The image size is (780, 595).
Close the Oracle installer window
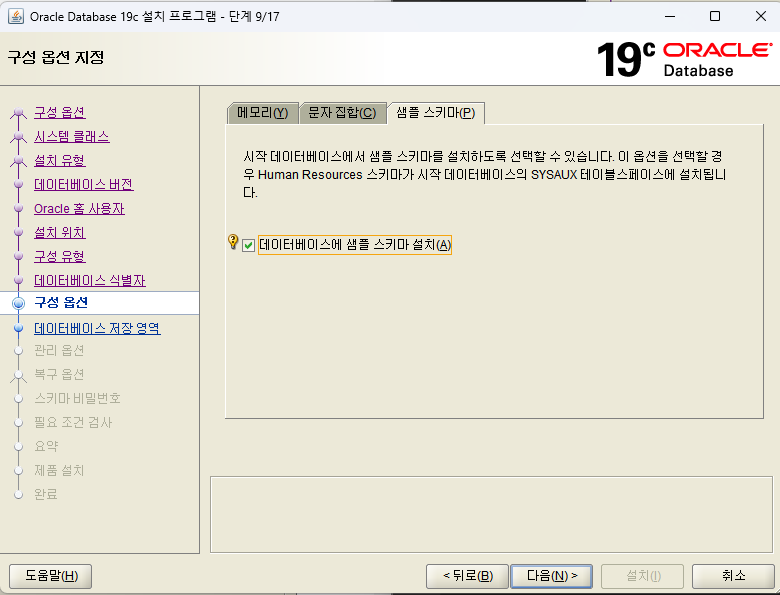pos(761,16)
